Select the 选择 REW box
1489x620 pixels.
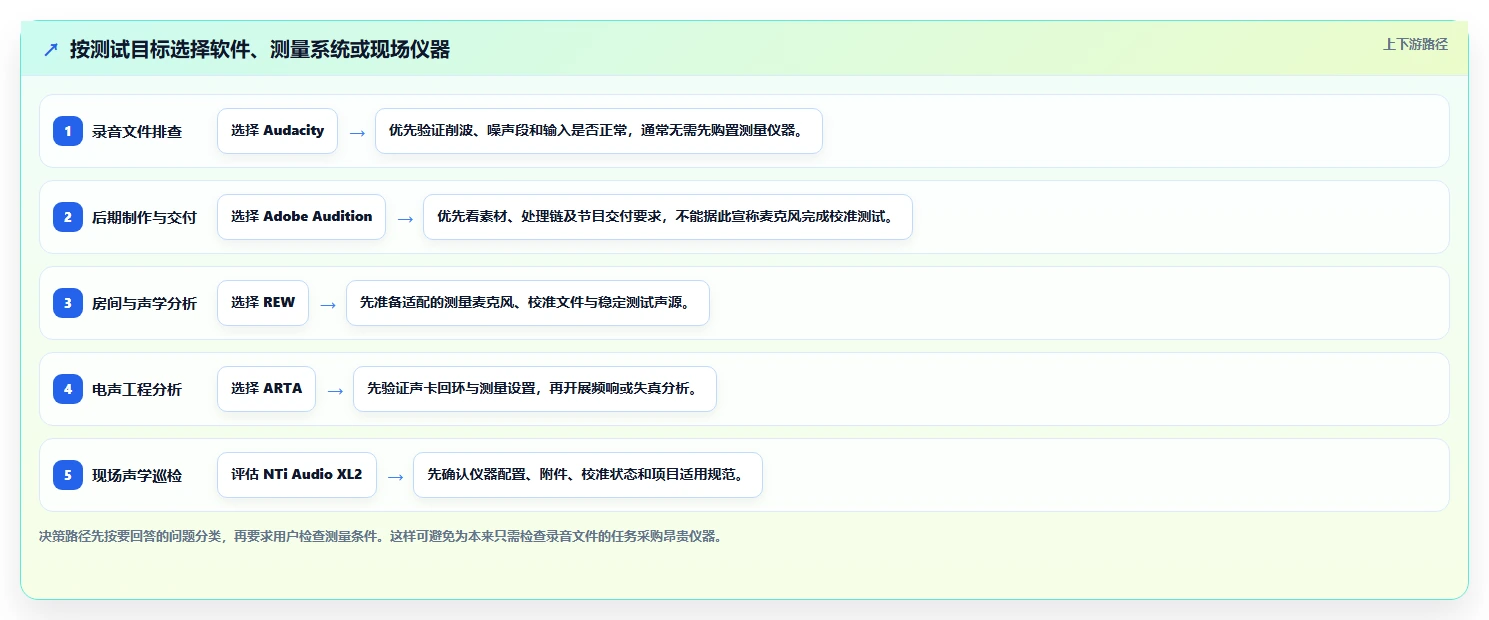tap(263, 303)
